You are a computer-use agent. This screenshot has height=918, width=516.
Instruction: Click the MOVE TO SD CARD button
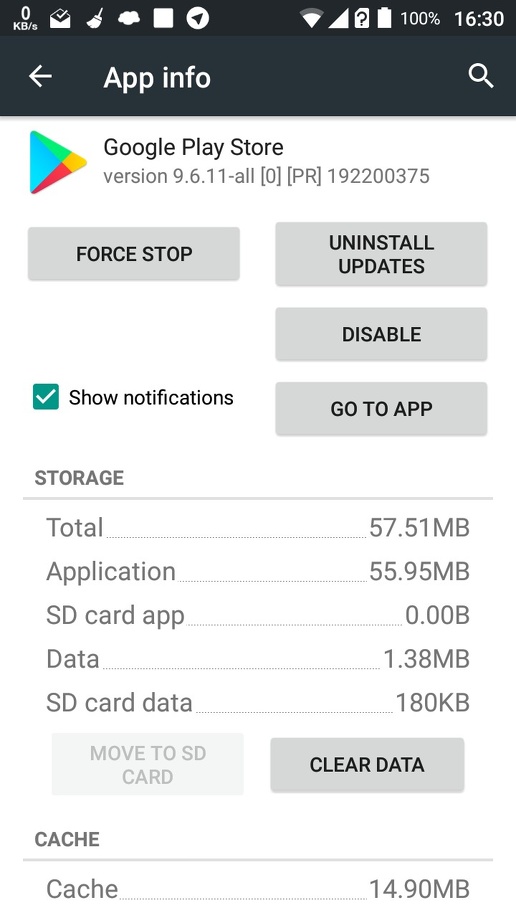click(148, 764)
